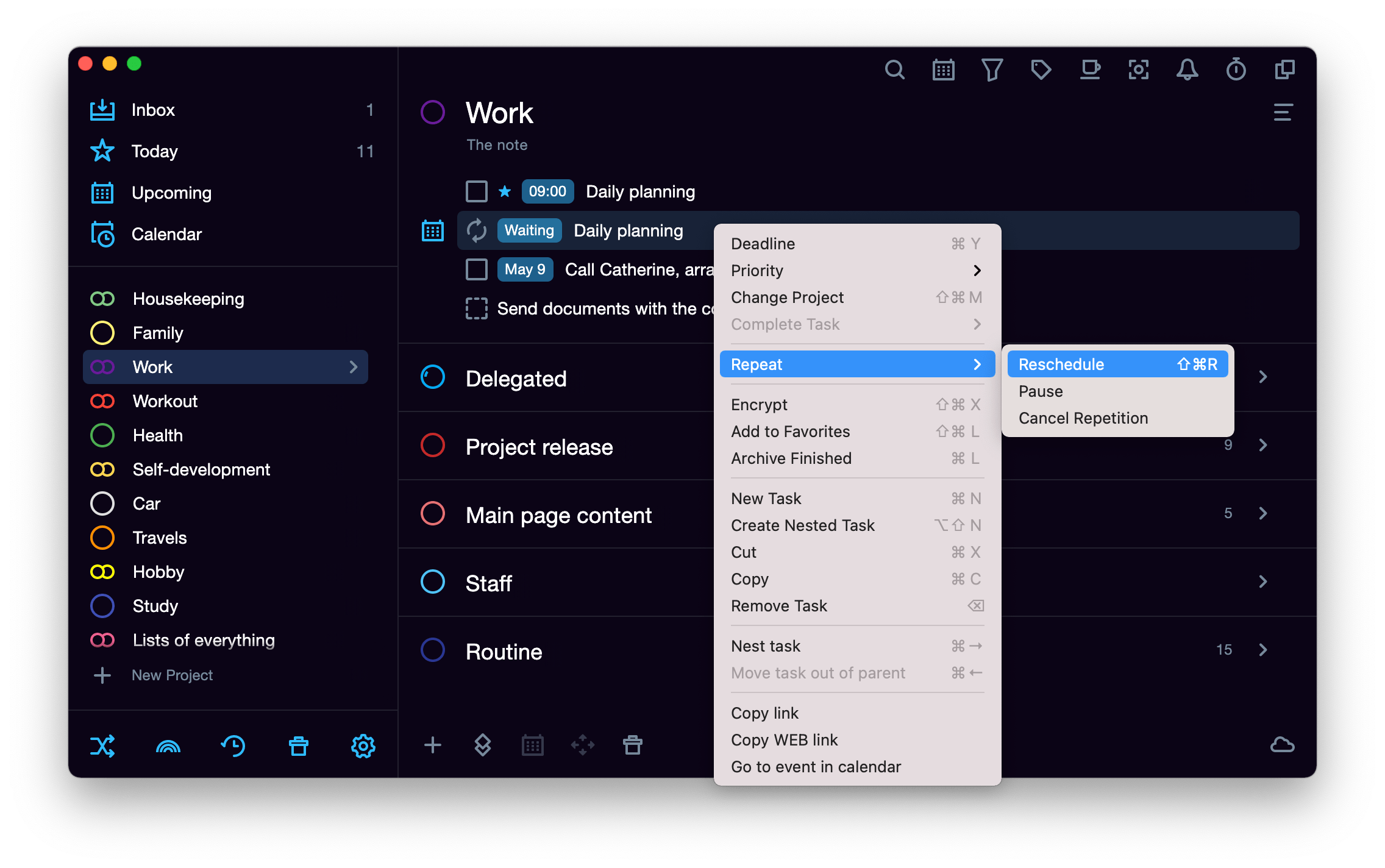
Task: Open the Priority submenu
Action: point(856,271)
